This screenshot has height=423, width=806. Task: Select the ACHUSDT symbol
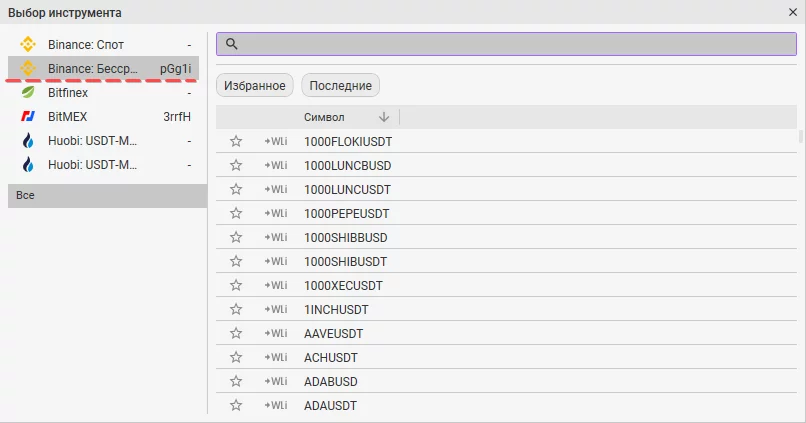coord(331,358)
